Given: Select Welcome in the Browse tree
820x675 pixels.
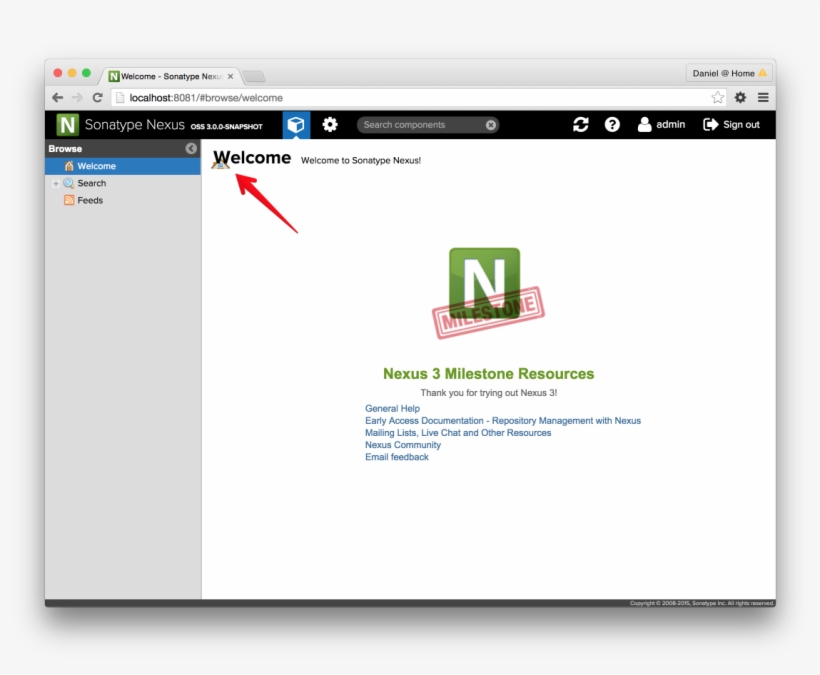Looking at the screenshot, I should 96,166.
